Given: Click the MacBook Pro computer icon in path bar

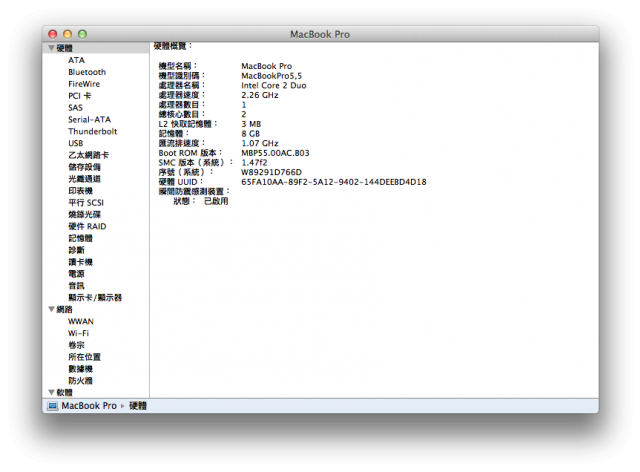Looking at the screenshot, I should coord(53,406).
